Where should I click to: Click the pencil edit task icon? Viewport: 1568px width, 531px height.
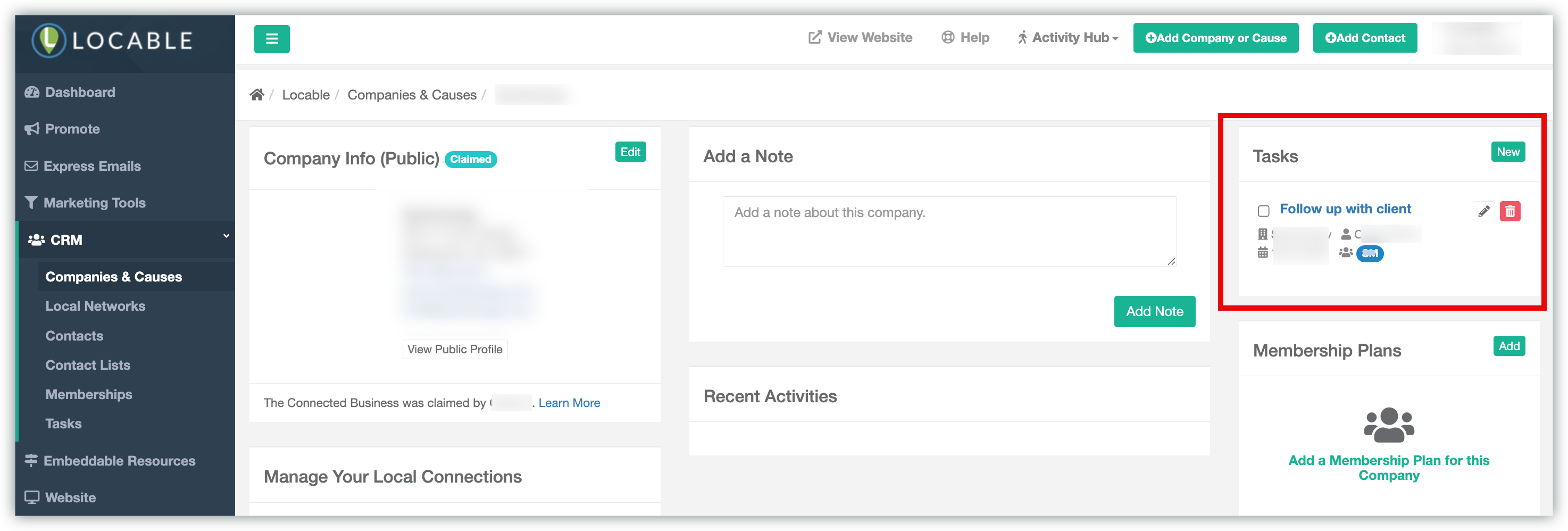[1483, 211]
